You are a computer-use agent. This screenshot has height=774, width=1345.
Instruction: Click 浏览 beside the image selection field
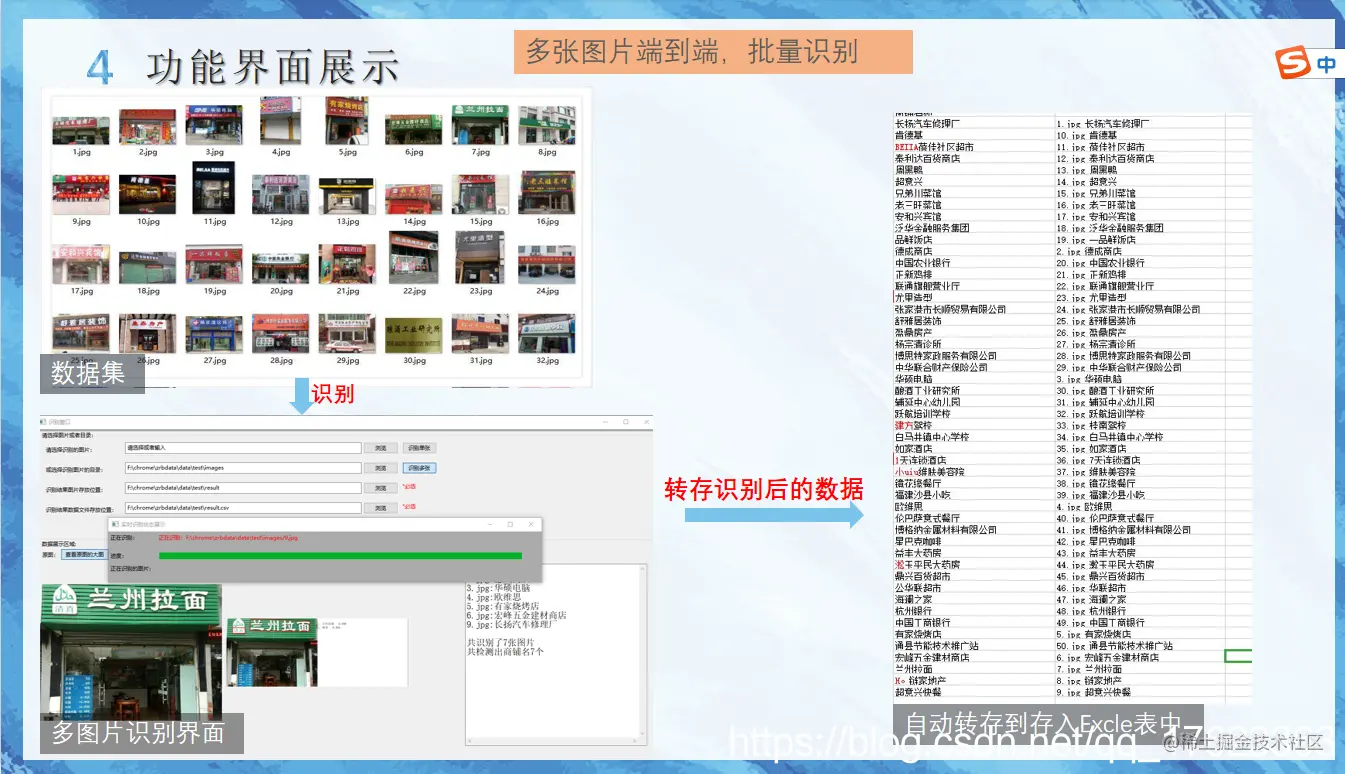[x=381, y=448]
